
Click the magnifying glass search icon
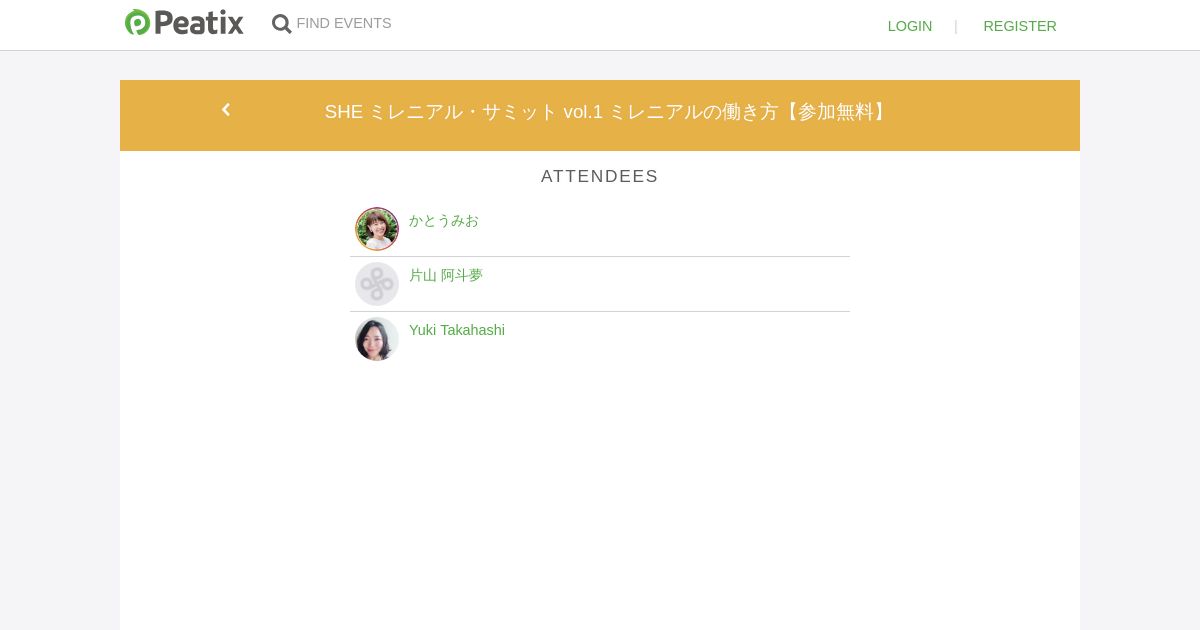282,24
